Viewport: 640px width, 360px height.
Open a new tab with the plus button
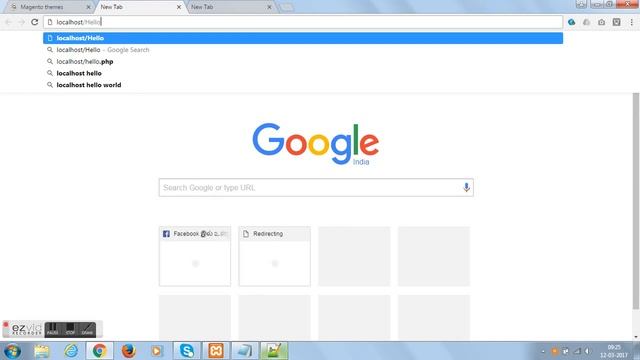(287, 7)
